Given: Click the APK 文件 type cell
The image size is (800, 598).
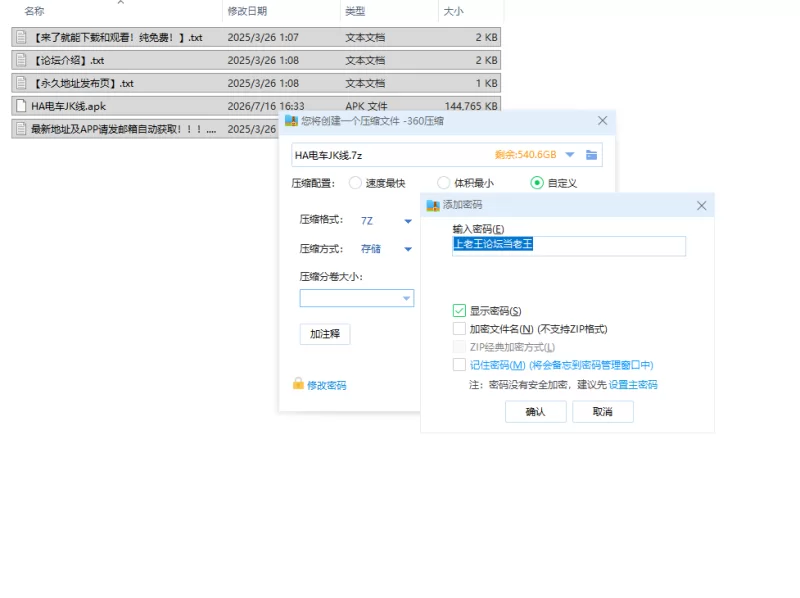Looking at the screenshot, I should (366, 106).
